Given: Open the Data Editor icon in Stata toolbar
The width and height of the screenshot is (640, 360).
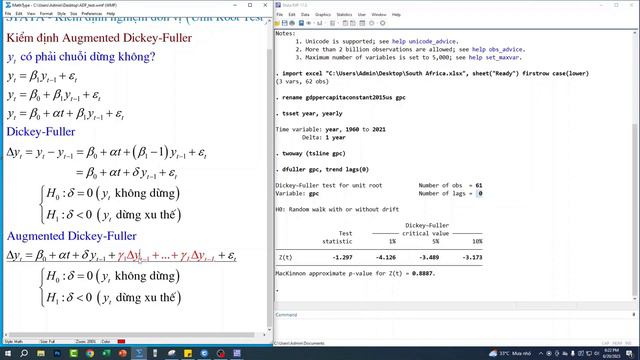Looking at the screenshot, I should click(x=345, y=23).
